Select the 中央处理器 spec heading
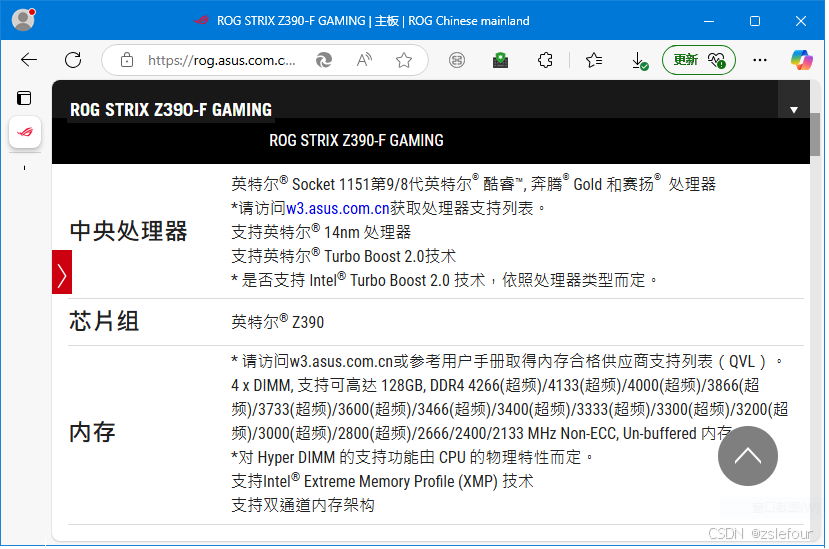Screen dimensions: 829x549 point(128,231)
